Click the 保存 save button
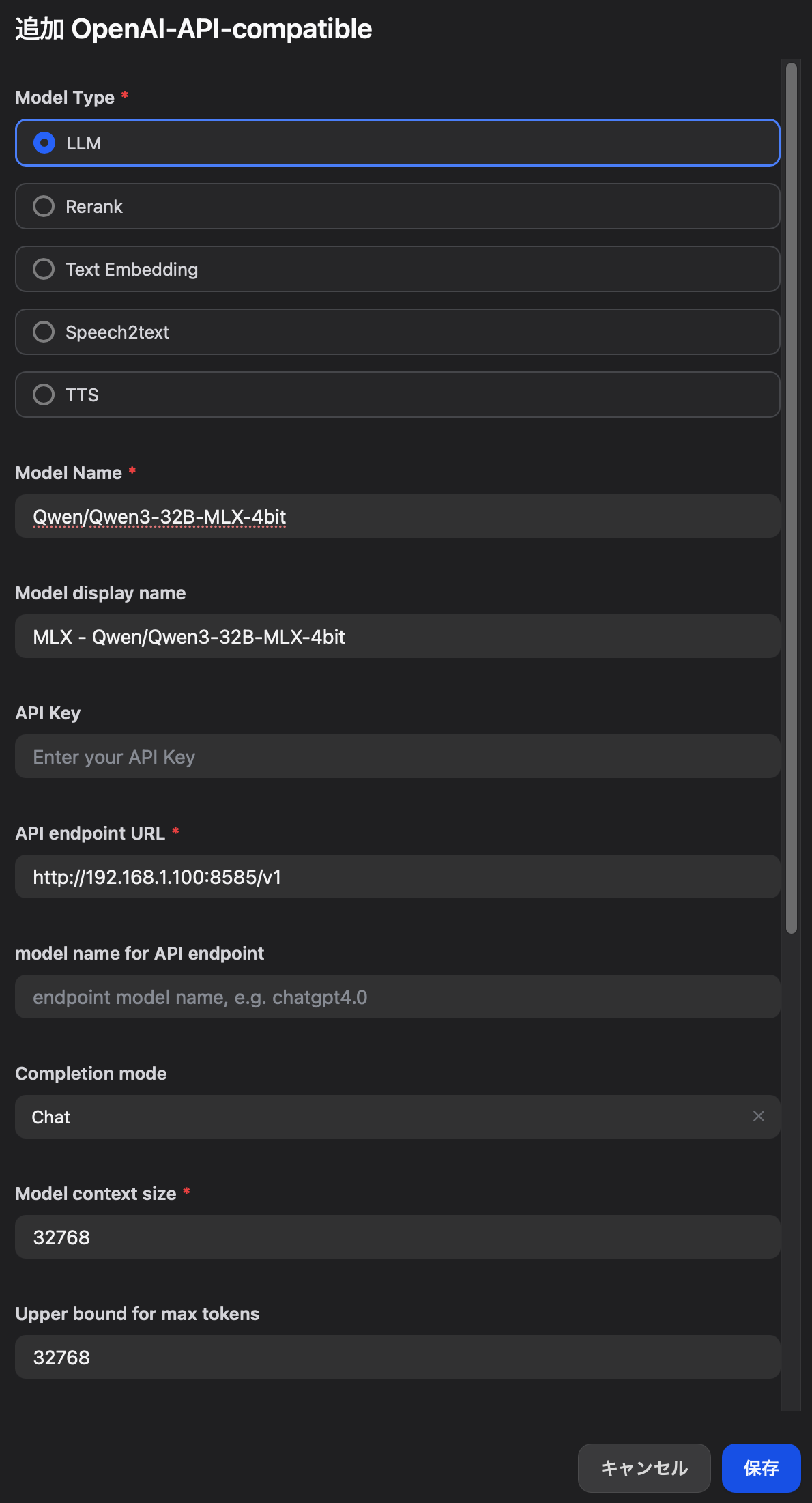The width and height of the screenshot is (812, 1503). click(761, 1468)
